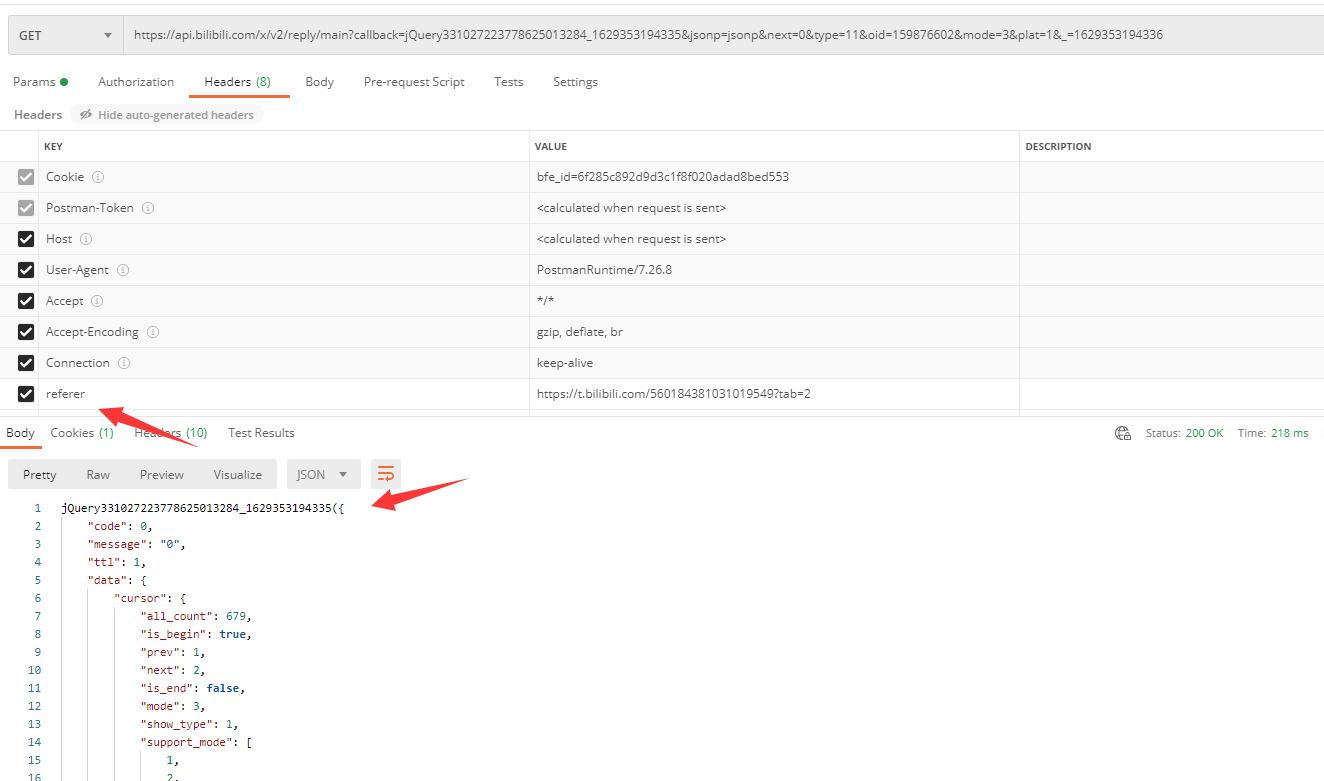
Task: Click the info icon beside User-Agent header
Action: pos(123,270)
